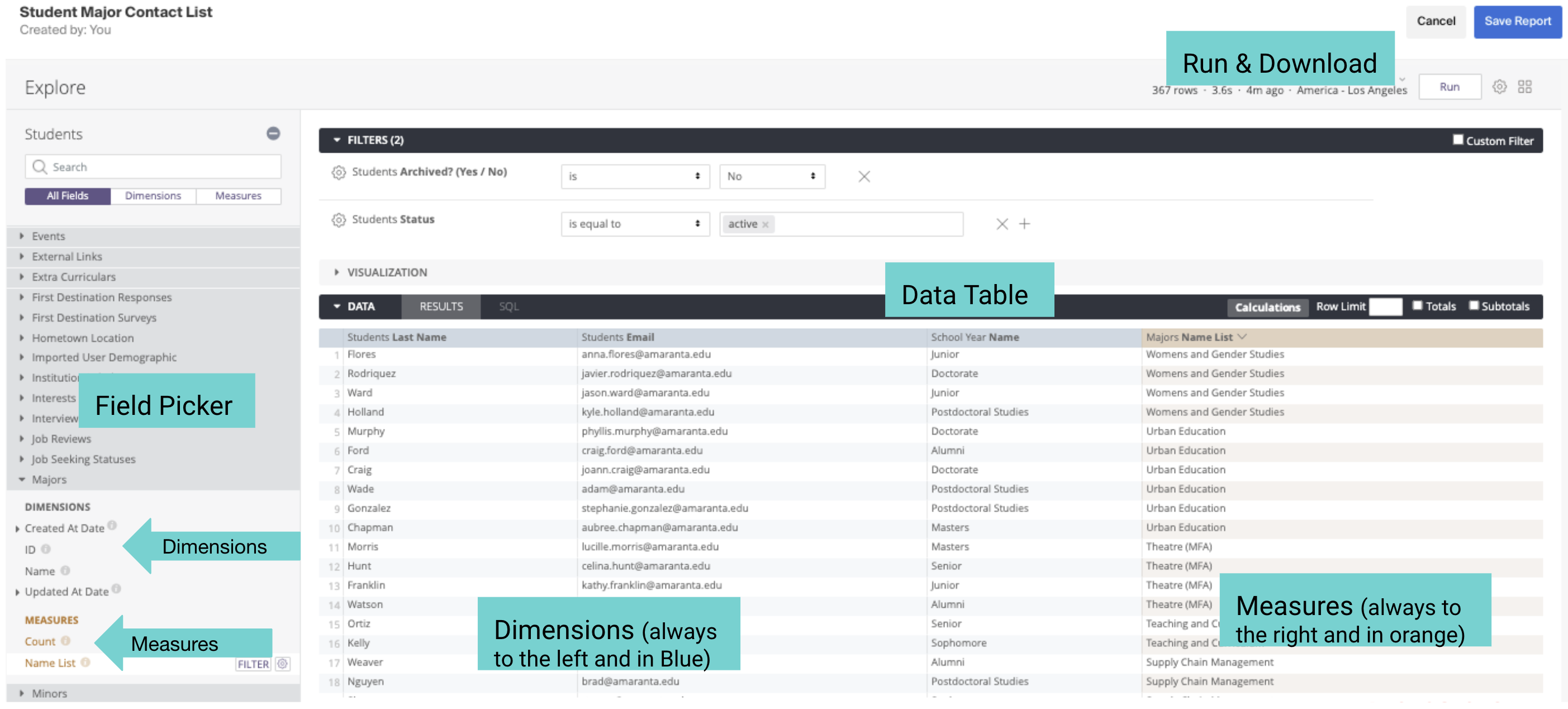Open the 'No' value dropdown

[772, 177]
